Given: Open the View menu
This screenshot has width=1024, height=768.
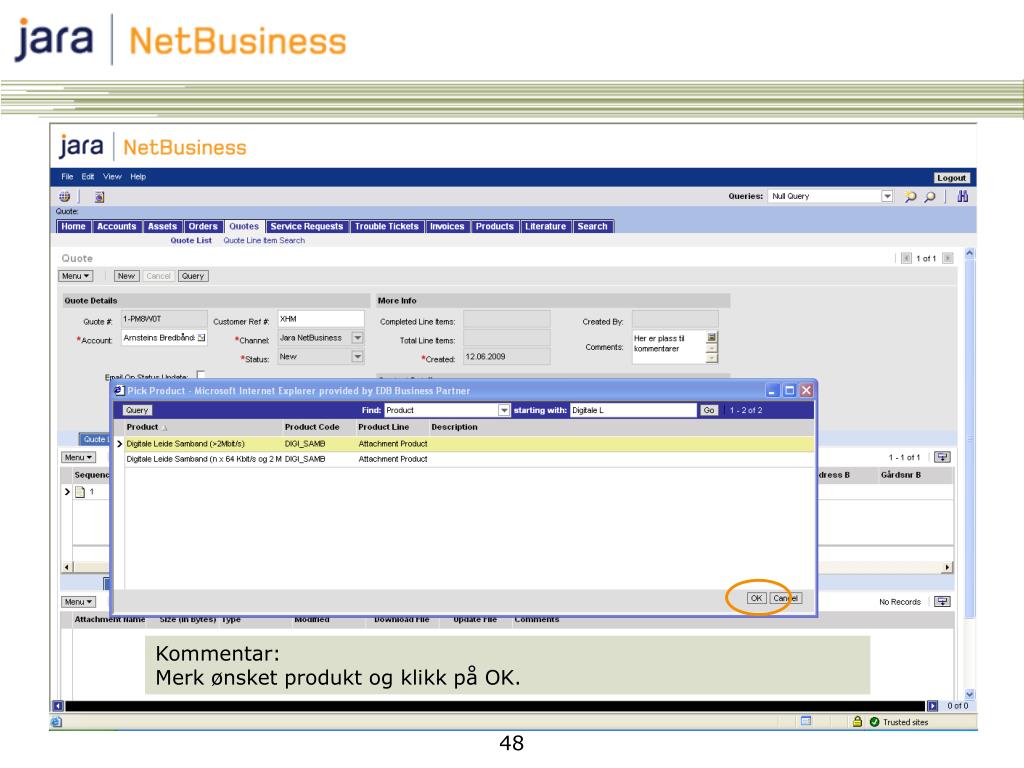Looking at the screenshot, I should click(x=112, y=176).
